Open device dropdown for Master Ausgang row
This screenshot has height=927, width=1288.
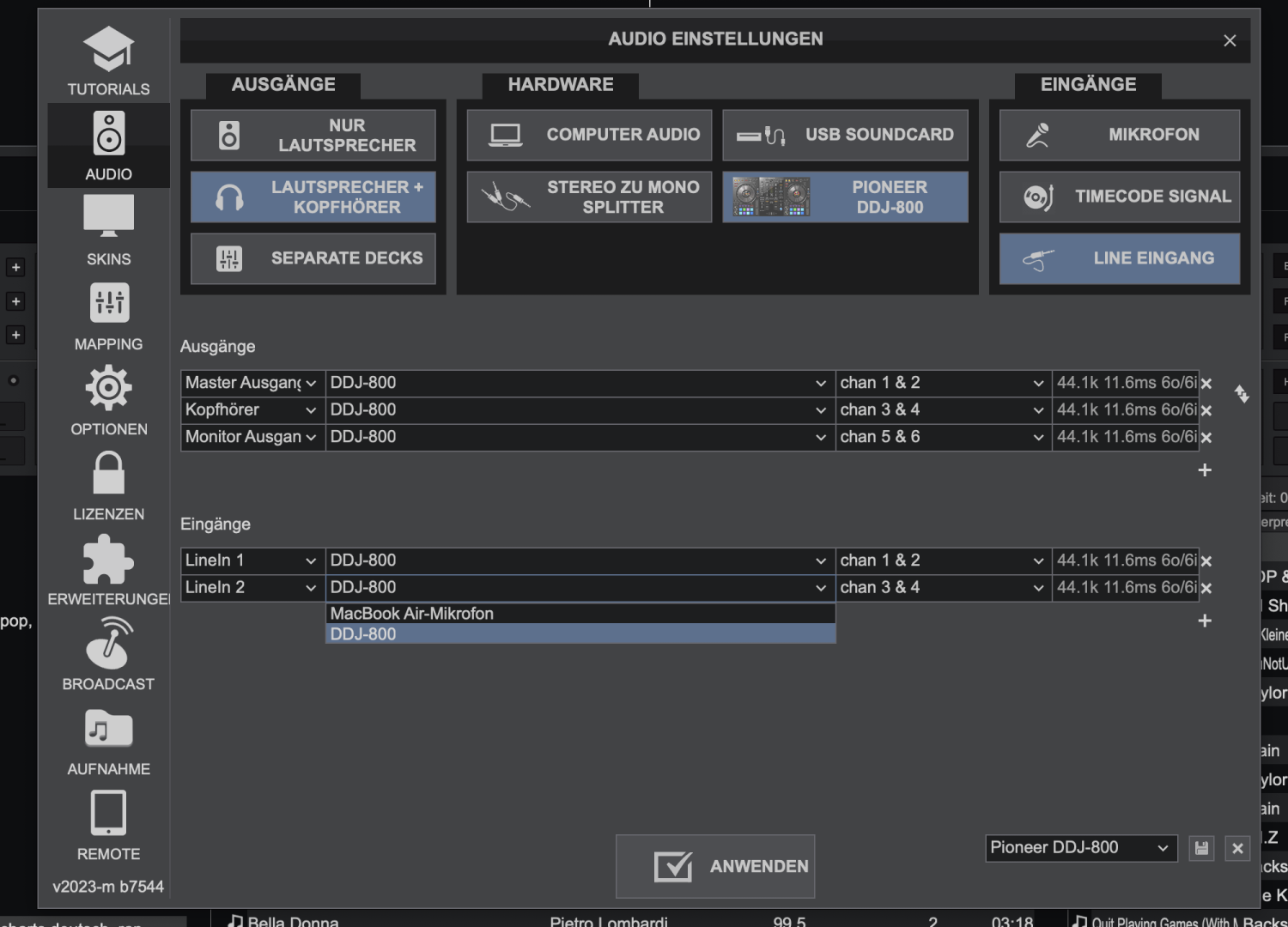(x=580, y=383)
